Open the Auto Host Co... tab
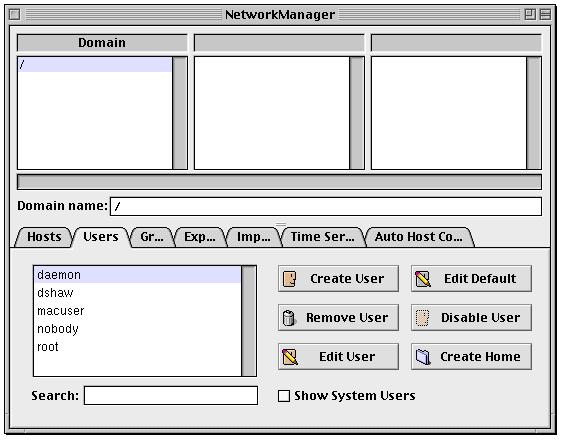The image size is (562, 441). coord(418,237)
